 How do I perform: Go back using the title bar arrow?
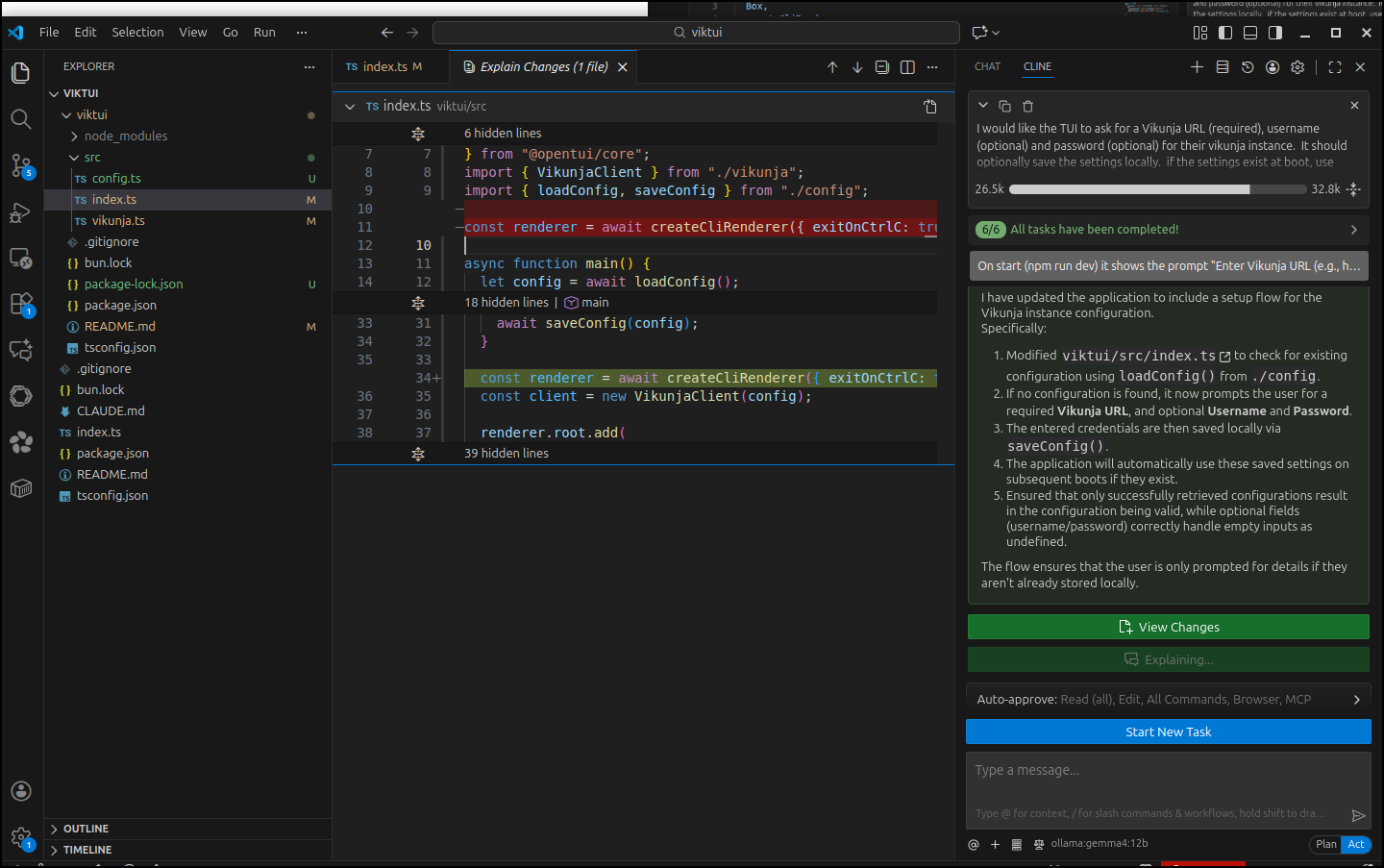[x=387, y=32]
